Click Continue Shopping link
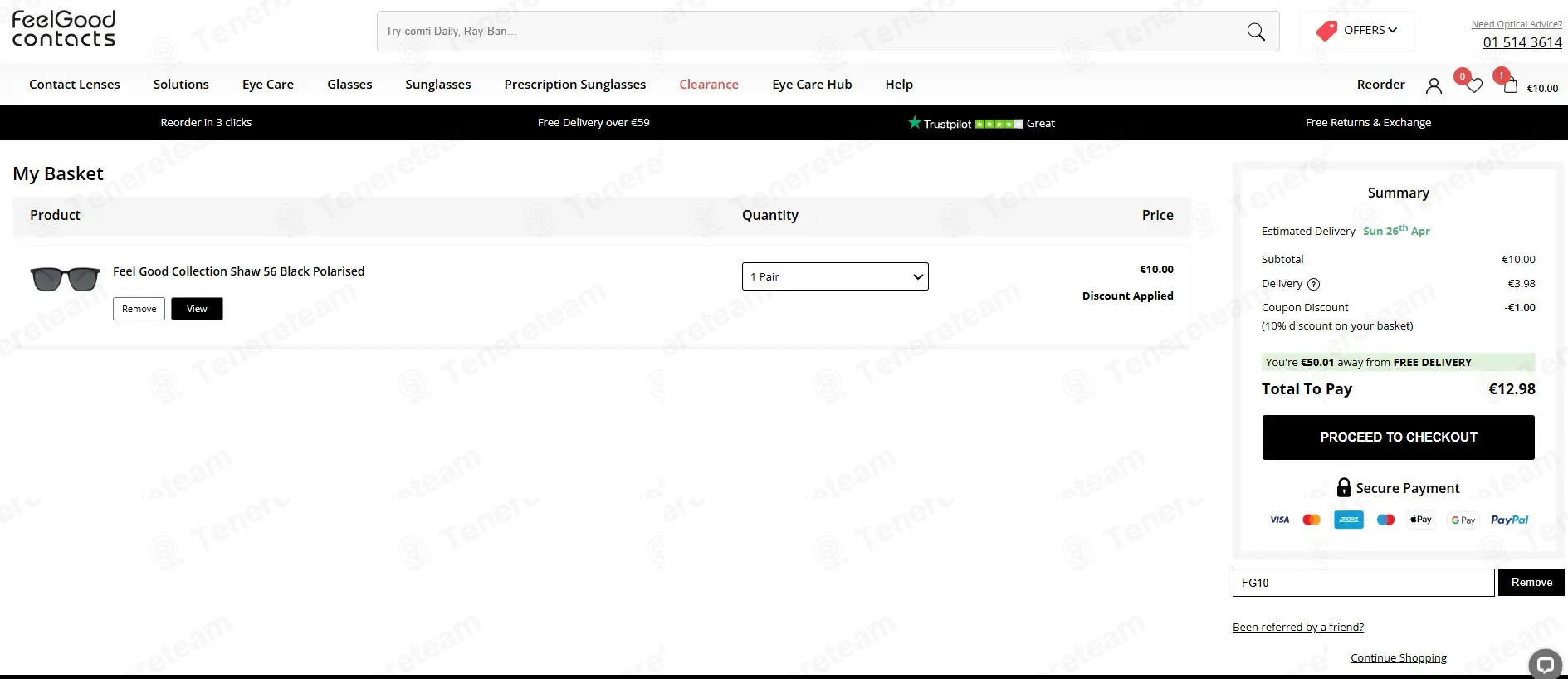This screenshot has height=679, width=1568. (1399, 658)
